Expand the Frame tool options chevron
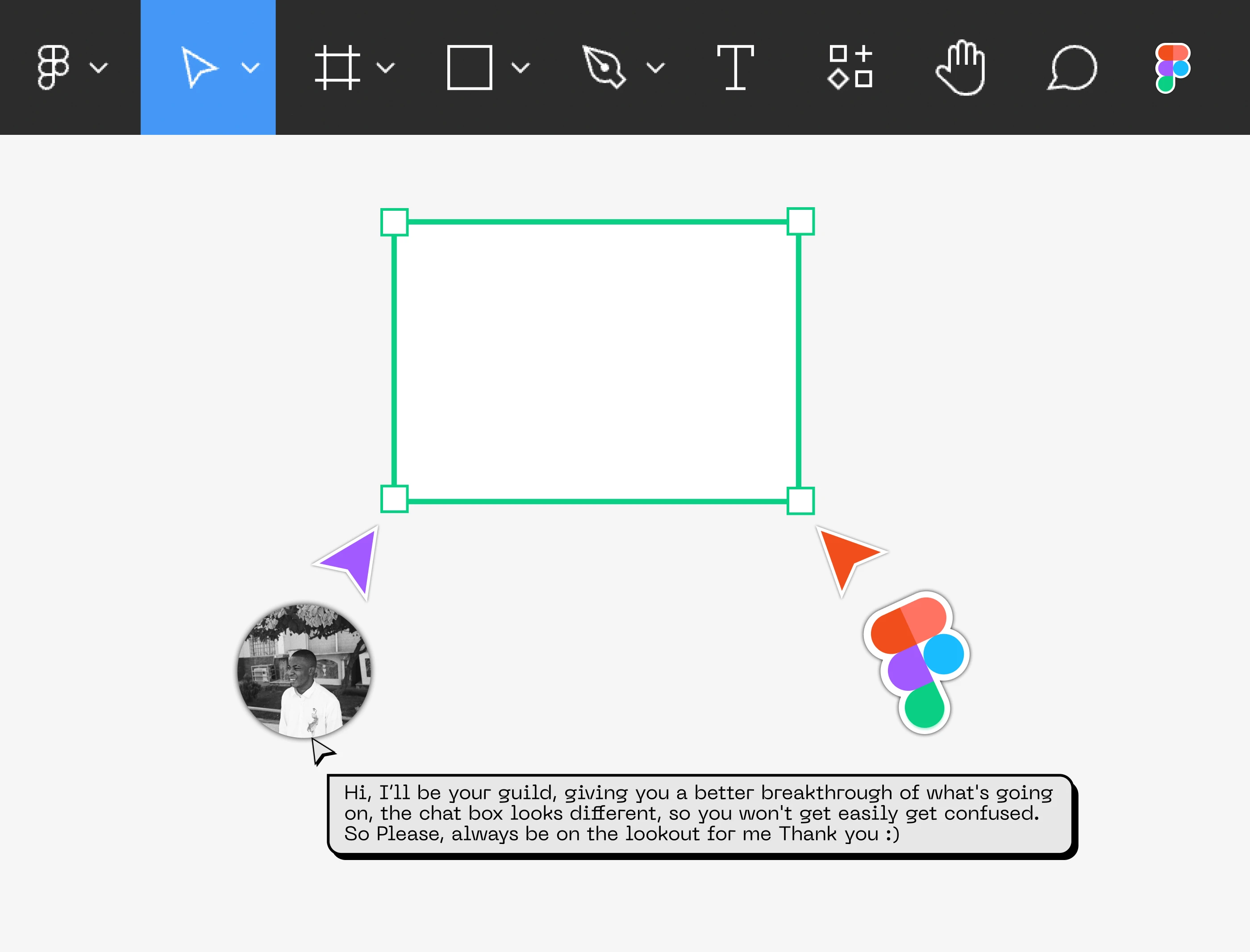1250x952 pixels. pos(386,68)
